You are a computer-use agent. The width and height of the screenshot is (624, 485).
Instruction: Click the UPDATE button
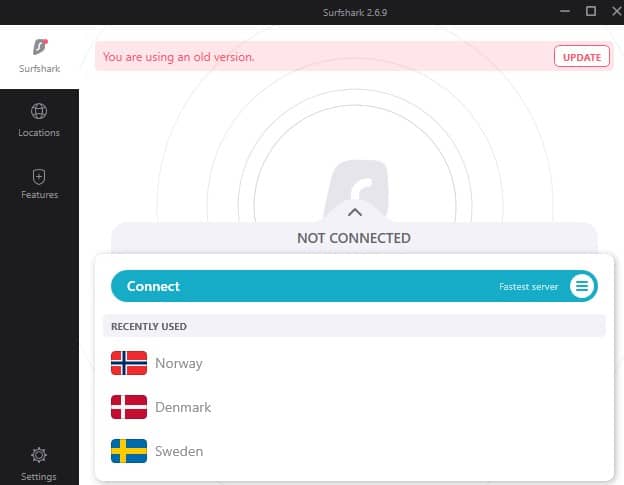pyautogui.click(x=582, y=56)
